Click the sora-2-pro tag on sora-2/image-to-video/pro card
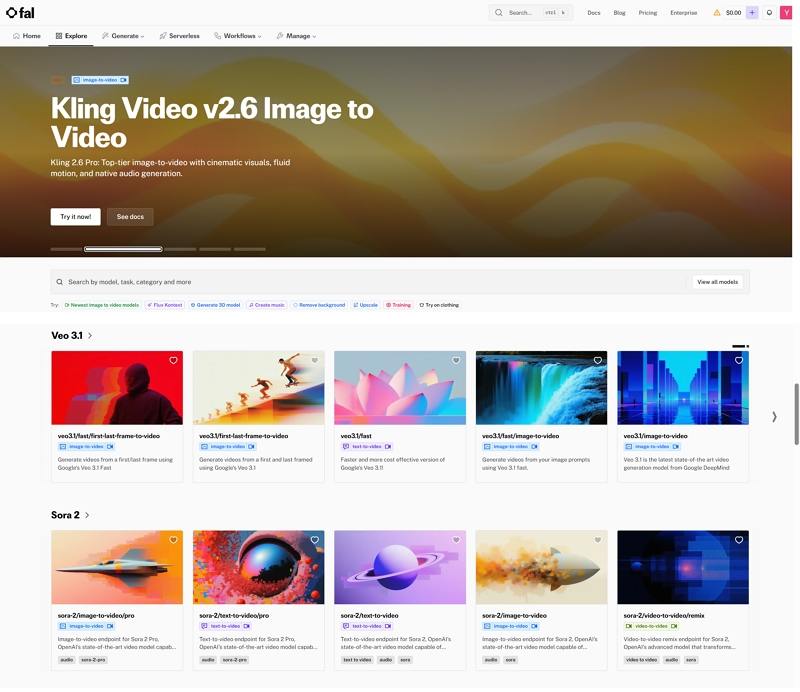This screenshot has width=800, height=692. [93, 660]
